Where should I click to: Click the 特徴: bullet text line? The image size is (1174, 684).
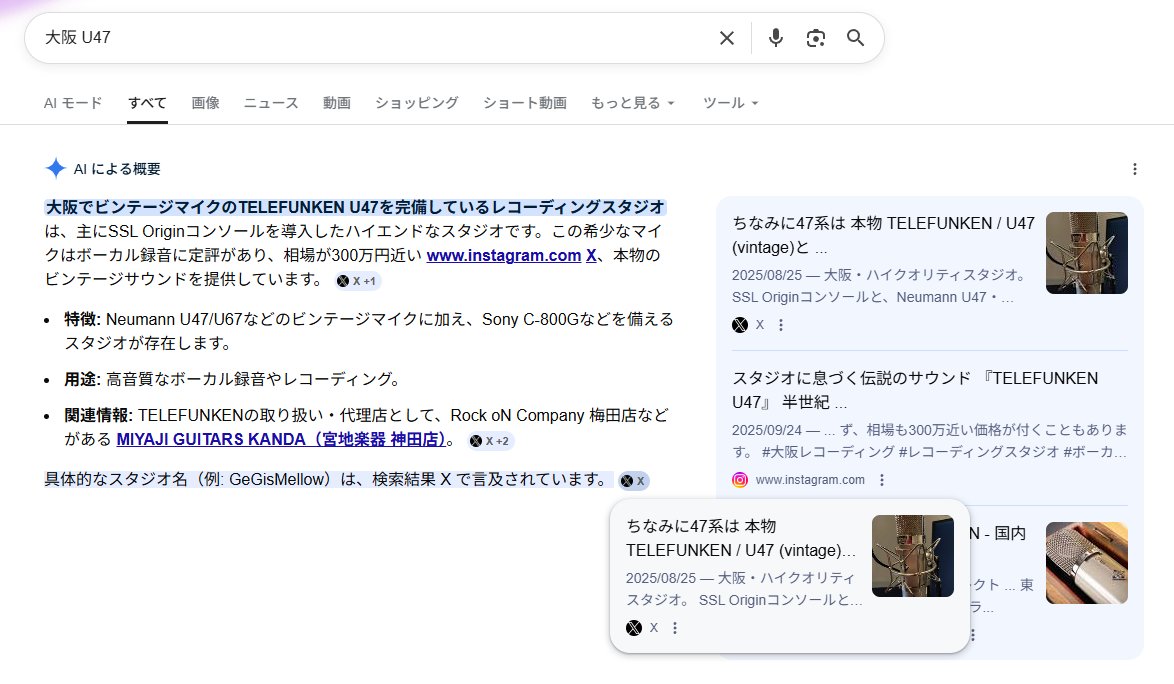pos(368,331)
